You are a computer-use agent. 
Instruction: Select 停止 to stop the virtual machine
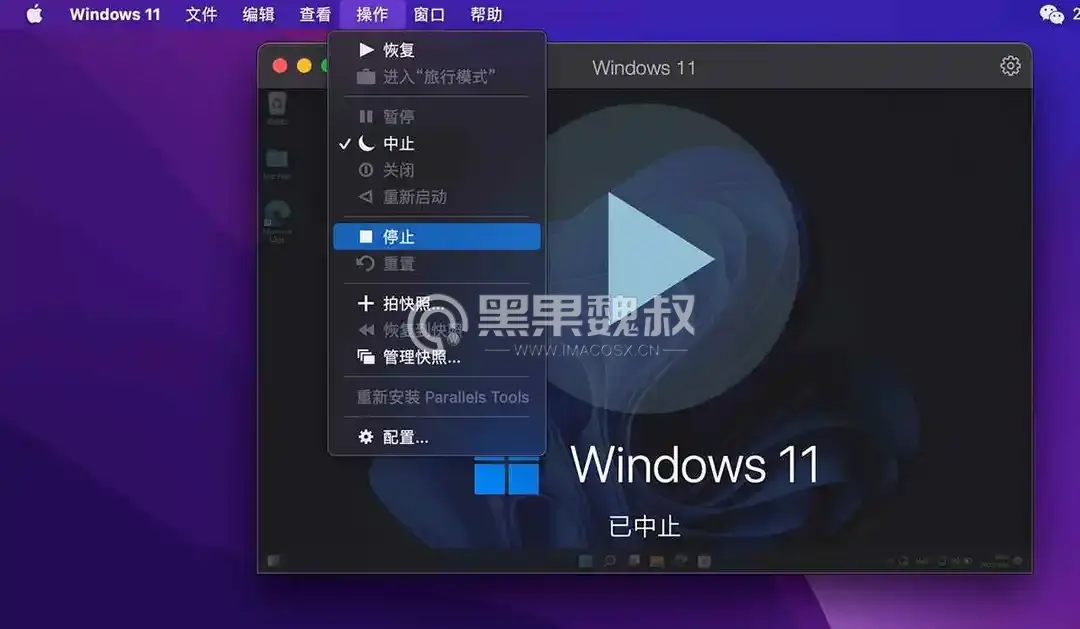pyautogui.click(x=400, y=236)
